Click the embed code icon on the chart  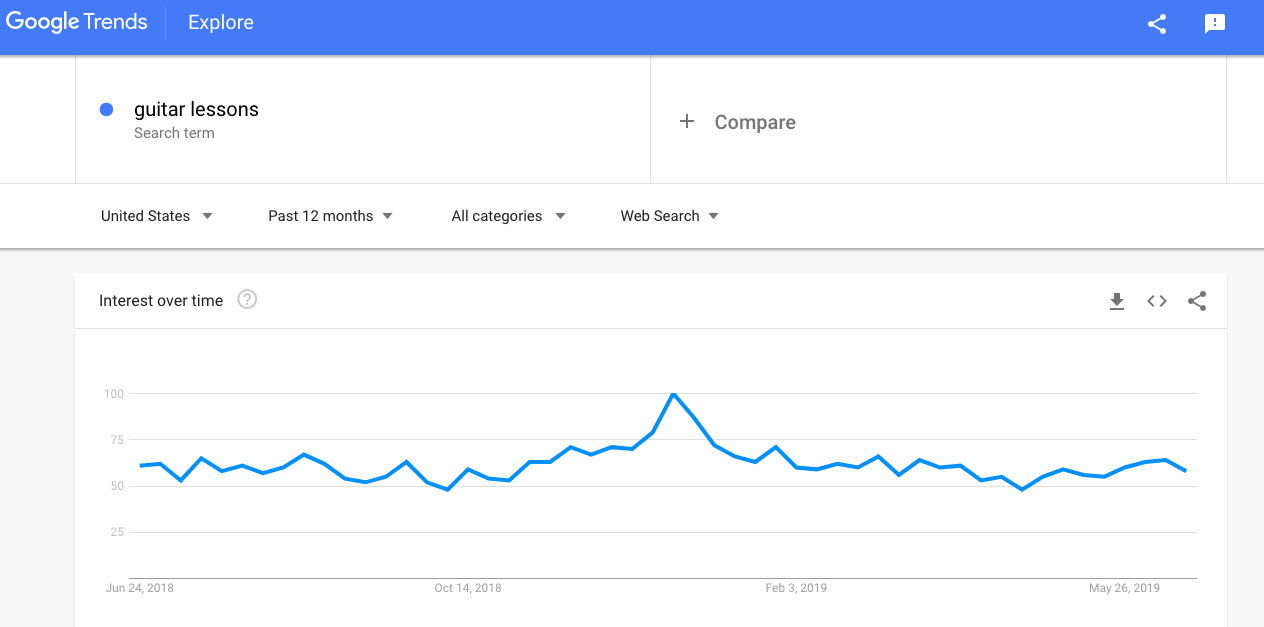1157,301
